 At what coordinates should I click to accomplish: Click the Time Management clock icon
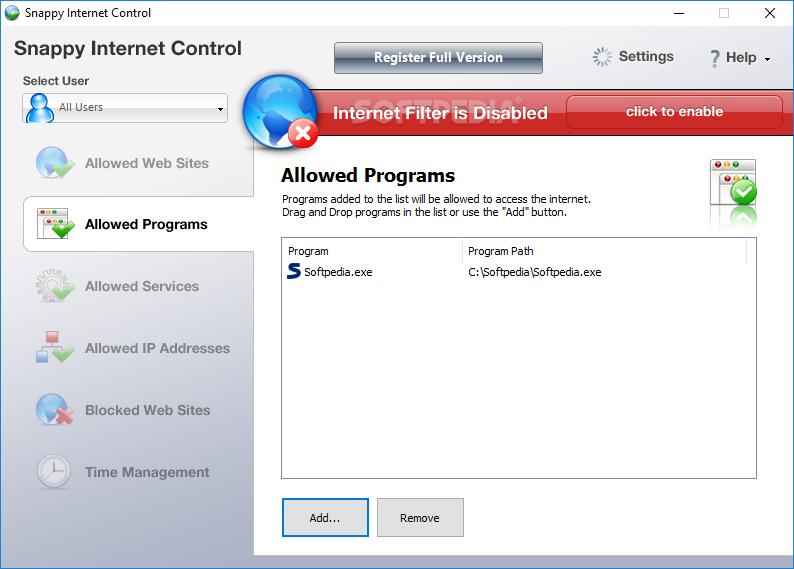pyautogui.click(x=54, y=471)
